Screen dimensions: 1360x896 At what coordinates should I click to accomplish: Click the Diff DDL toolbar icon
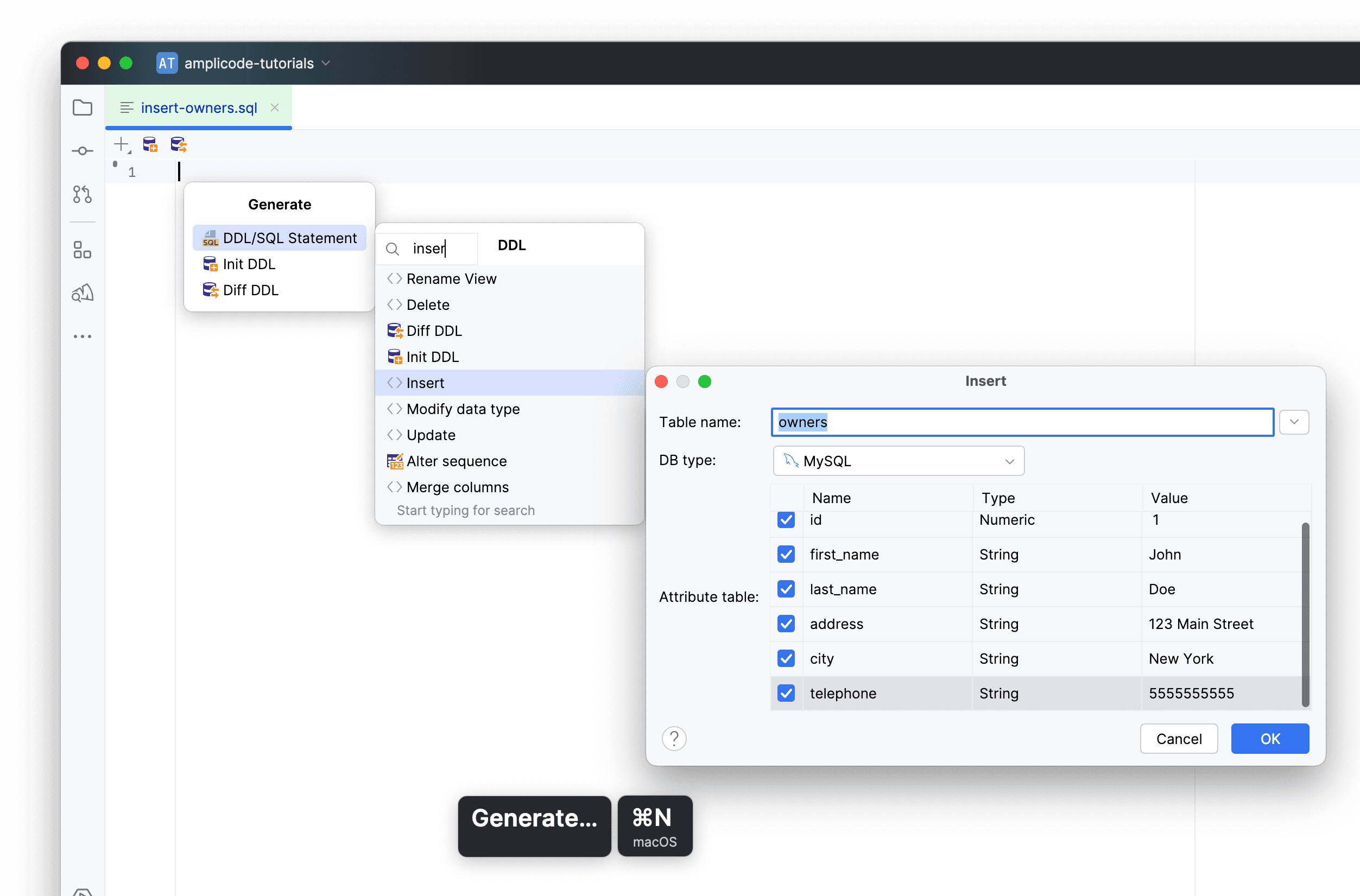[x=179, y=144]
